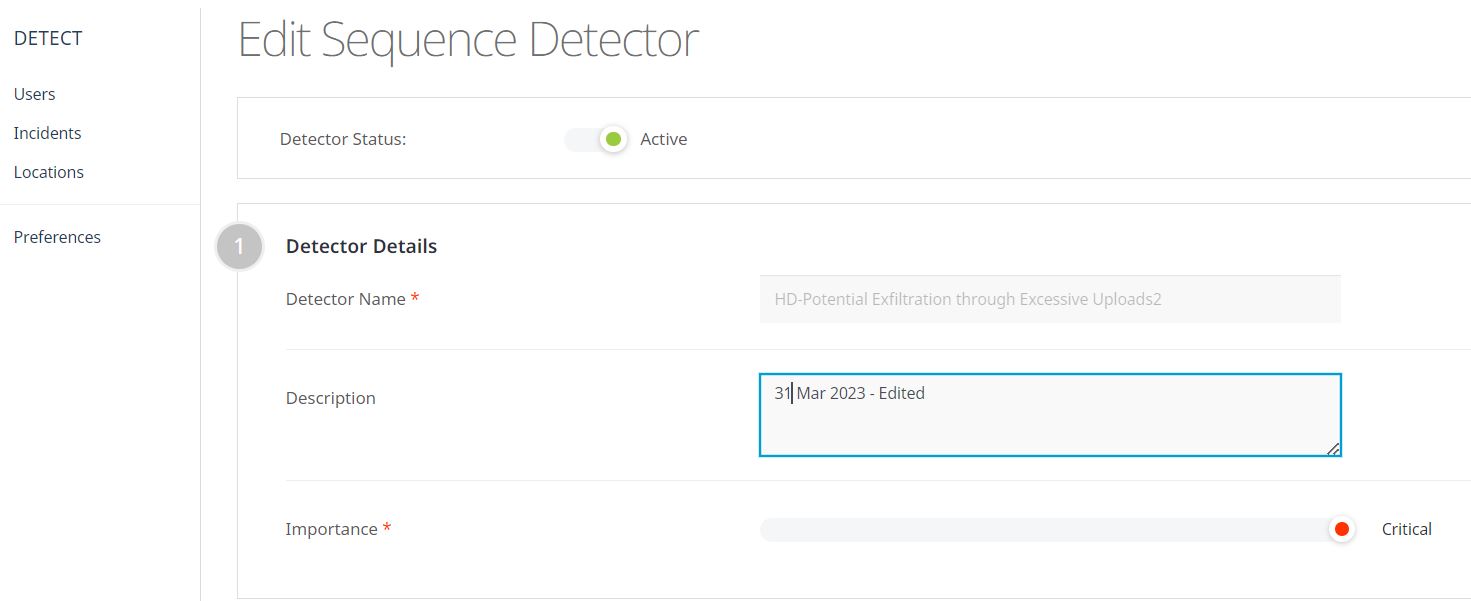Click the Description field label
The height and width of the screenshot is (601, 1471).
[330, 398]
